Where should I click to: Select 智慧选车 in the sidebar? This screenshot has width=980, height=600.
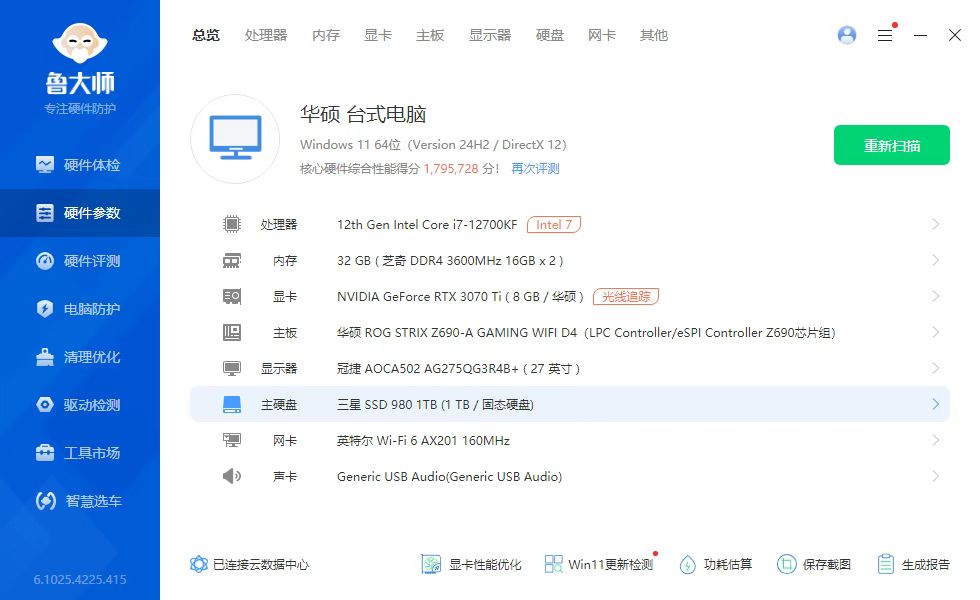pos(80,501)
